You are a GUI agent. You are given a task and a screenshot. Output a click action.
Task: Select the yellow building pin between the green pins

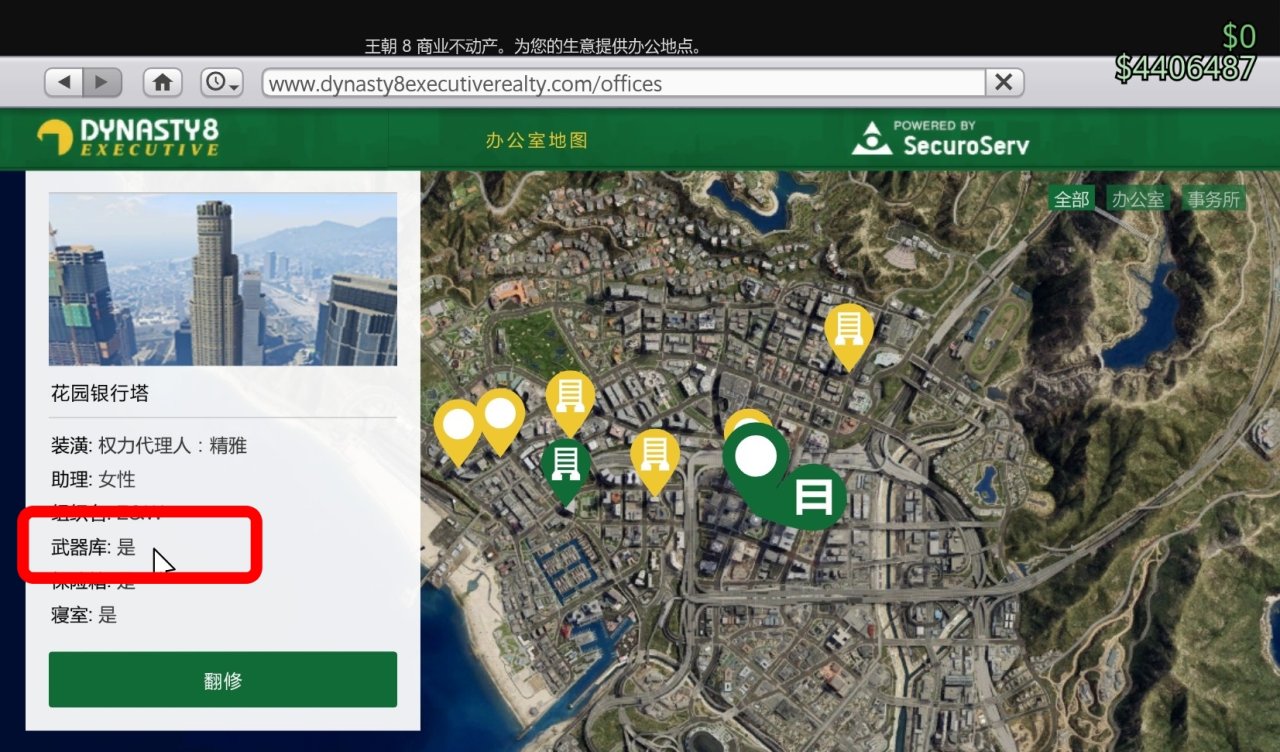655,459
